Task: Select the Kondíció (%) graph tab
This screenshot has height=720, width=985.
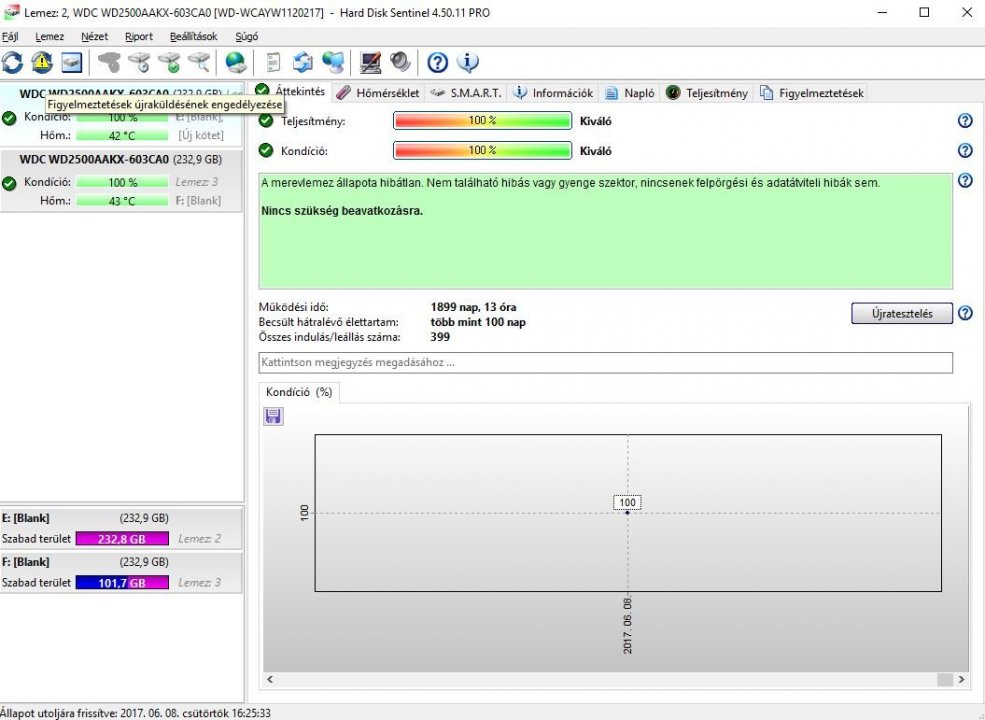Action: (x=299, y=392)
